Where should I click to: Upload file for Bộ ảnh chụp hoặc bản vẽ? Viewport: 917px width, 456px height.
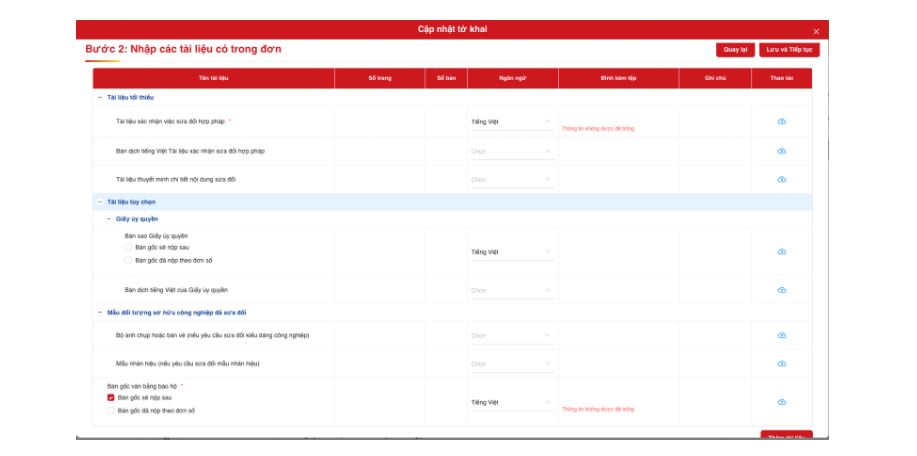click(x=781, y=335)
